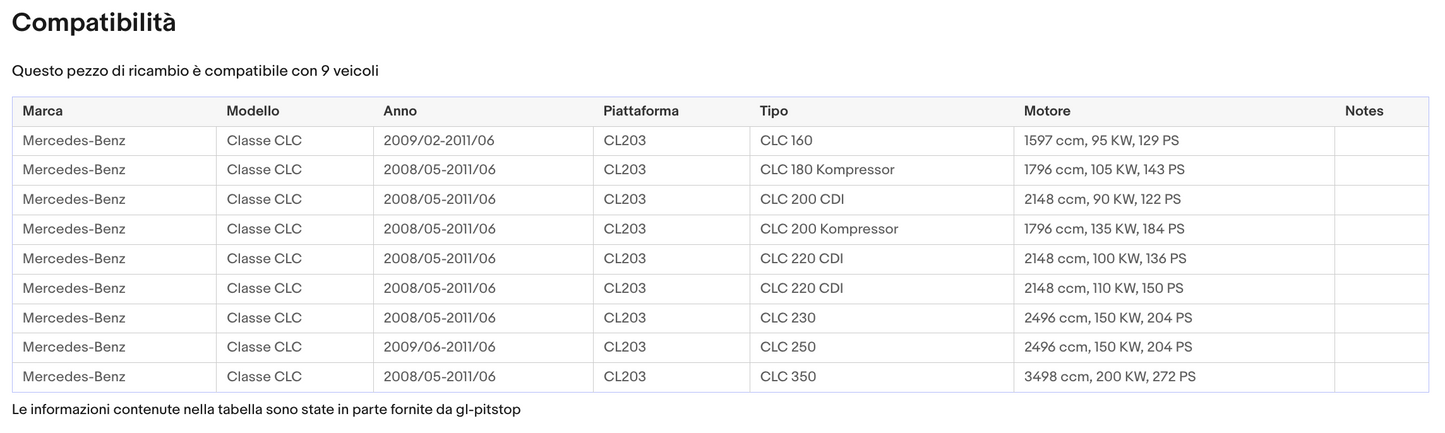Click the 3498 ccm, 200 KW engine cell
Image resolution: width=1445 pixels, height=433 pixels.
pos(1110,377)
